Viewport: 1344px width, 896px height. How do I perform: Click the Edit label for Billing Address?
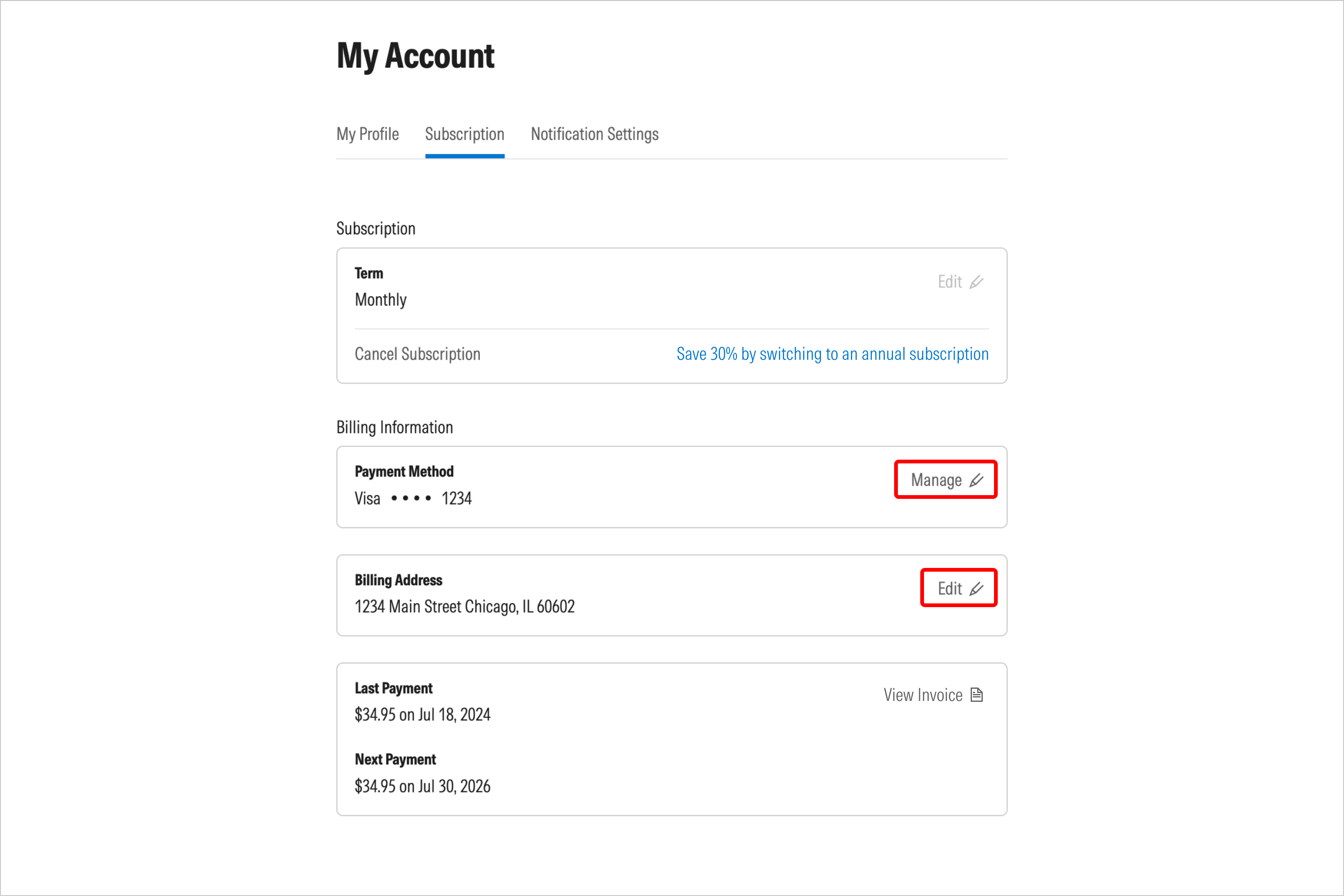pos(950,588)
